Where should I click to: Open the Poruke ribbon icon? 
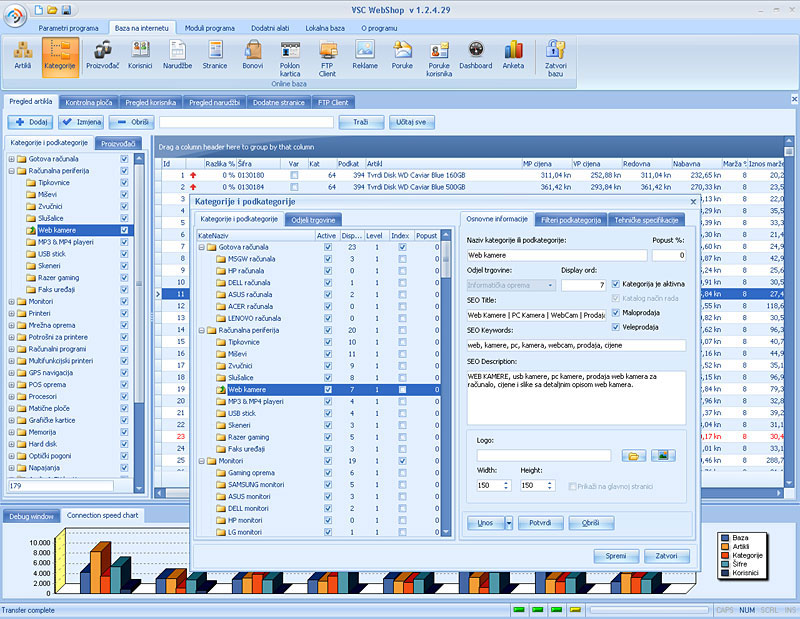(403, 56)
